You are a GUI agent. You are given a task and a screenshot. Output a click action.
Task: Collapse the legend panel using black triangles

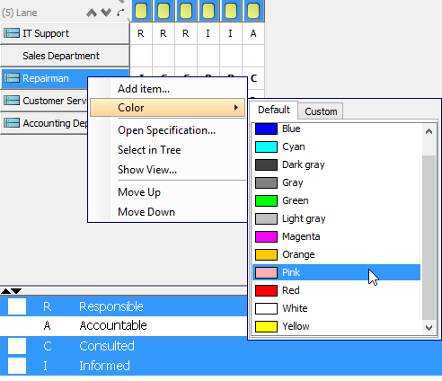(x=11, y=291)
